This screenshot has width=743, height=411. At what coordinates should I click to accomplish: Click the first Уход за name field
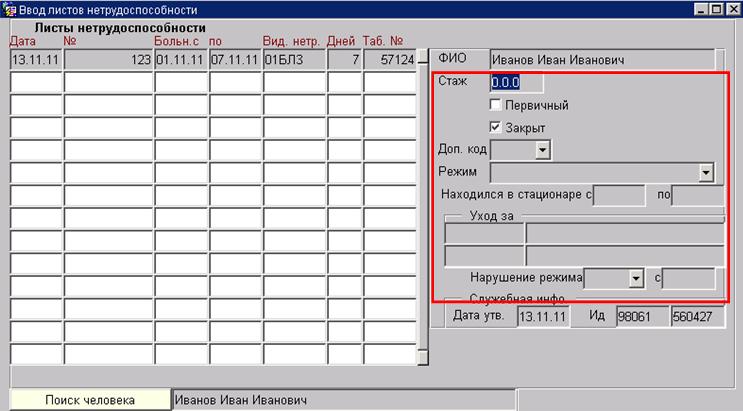(625, 233)
